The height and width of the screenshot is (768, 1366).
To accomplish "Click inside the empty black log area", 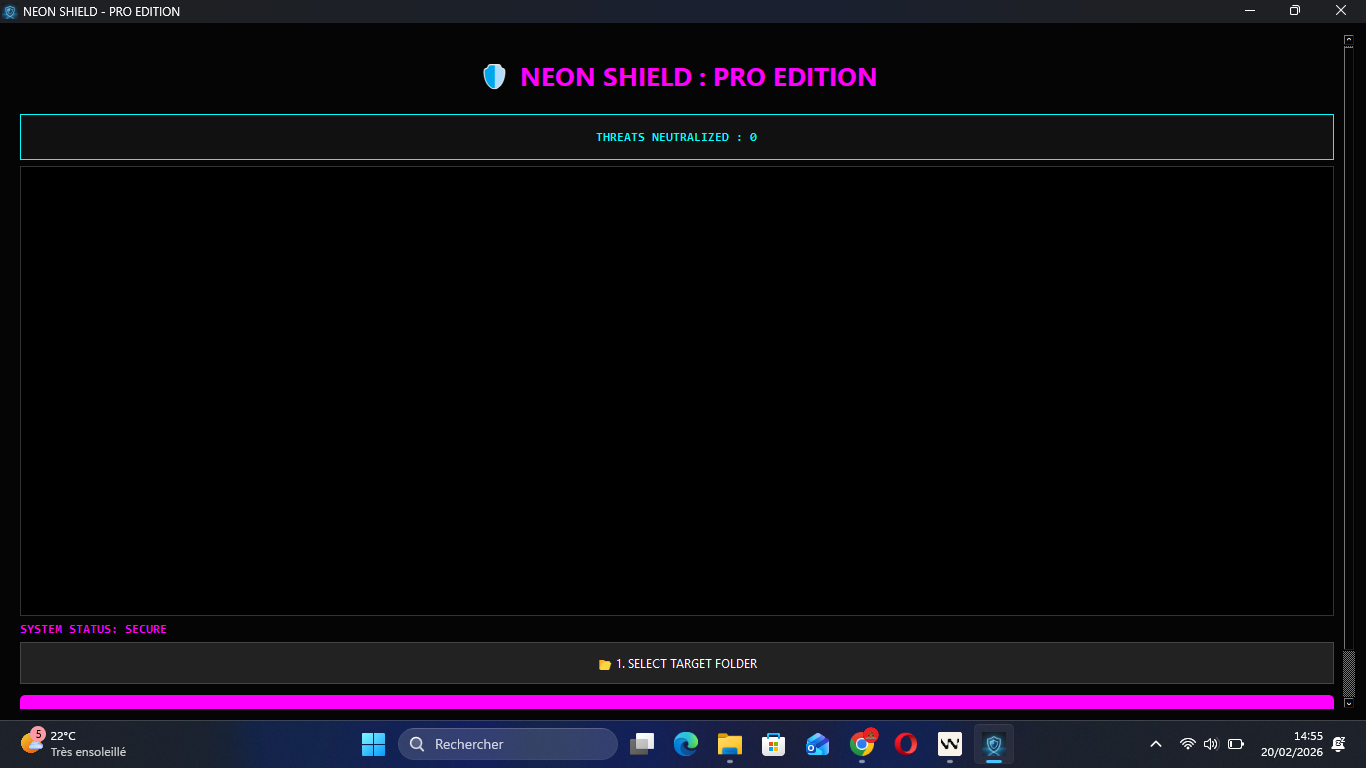I will click(x=677, y=391).
